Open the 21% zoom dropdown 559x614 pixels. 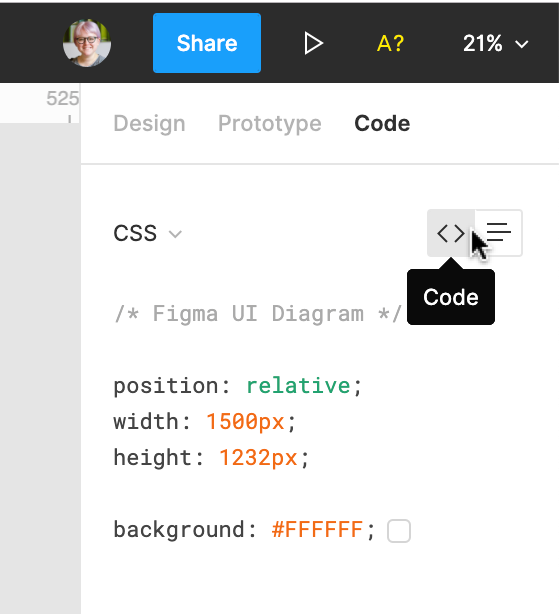(x=496, y=43)
